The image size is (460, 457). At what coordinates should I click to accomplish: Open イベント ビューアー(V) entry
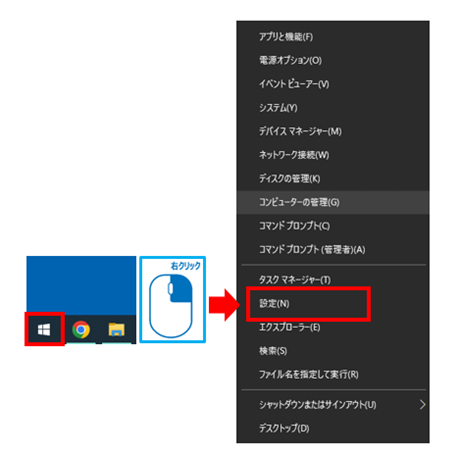tap(333, 84)
